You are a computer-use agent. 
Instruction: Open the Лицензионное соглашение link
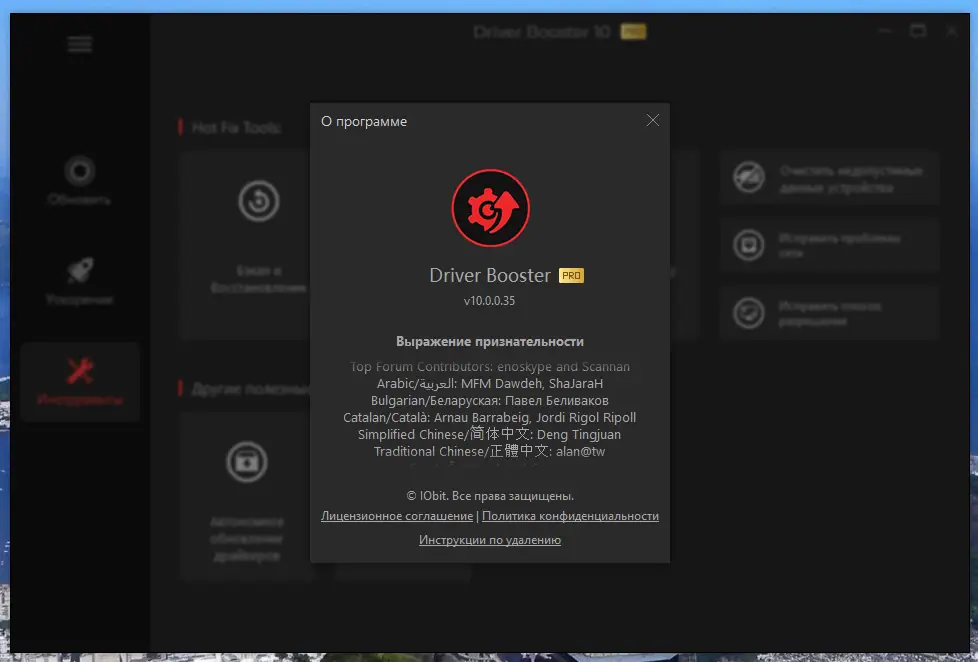[x=395, y=516]
